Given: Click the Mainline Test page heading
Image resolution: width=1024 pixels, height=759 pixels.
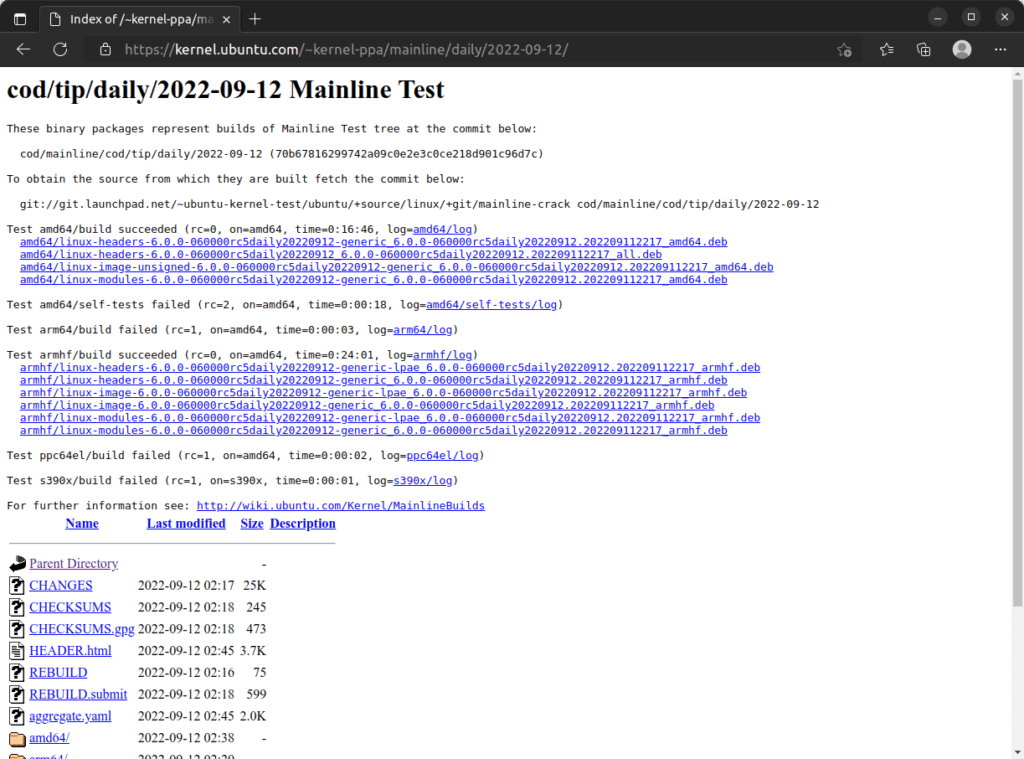Looking at the screenshot, I should (x=225, y=89).
